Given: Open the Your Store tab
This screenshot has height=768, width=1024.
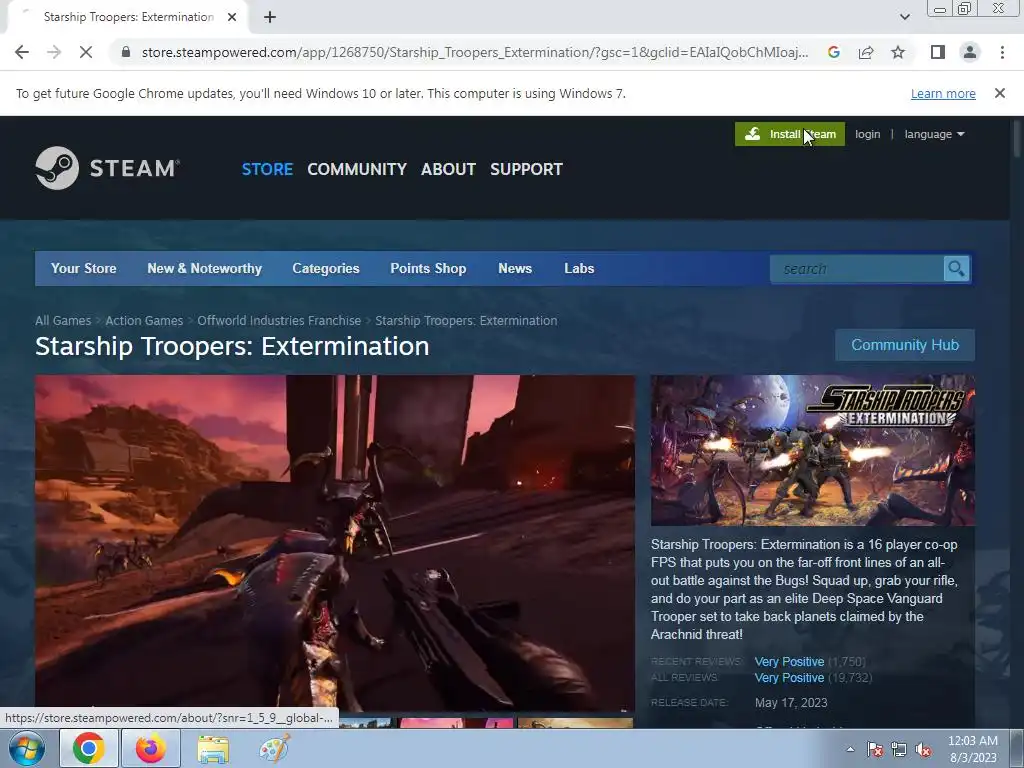Looking at the screenshot, I should (84, 268).
